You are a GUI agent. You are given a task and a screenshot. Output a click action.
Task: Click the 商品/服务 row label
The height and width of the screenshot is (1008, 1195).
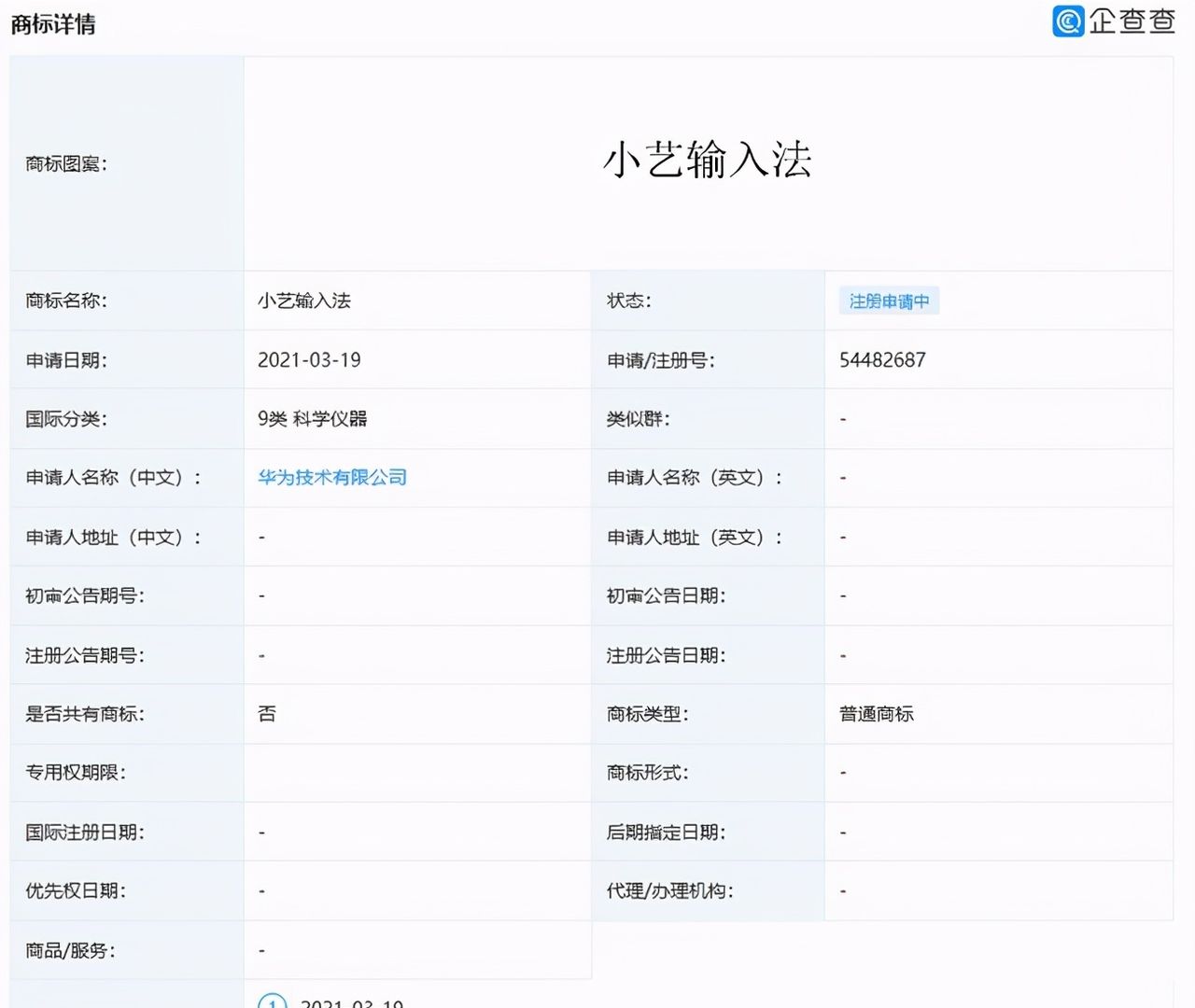click(70, 950)
